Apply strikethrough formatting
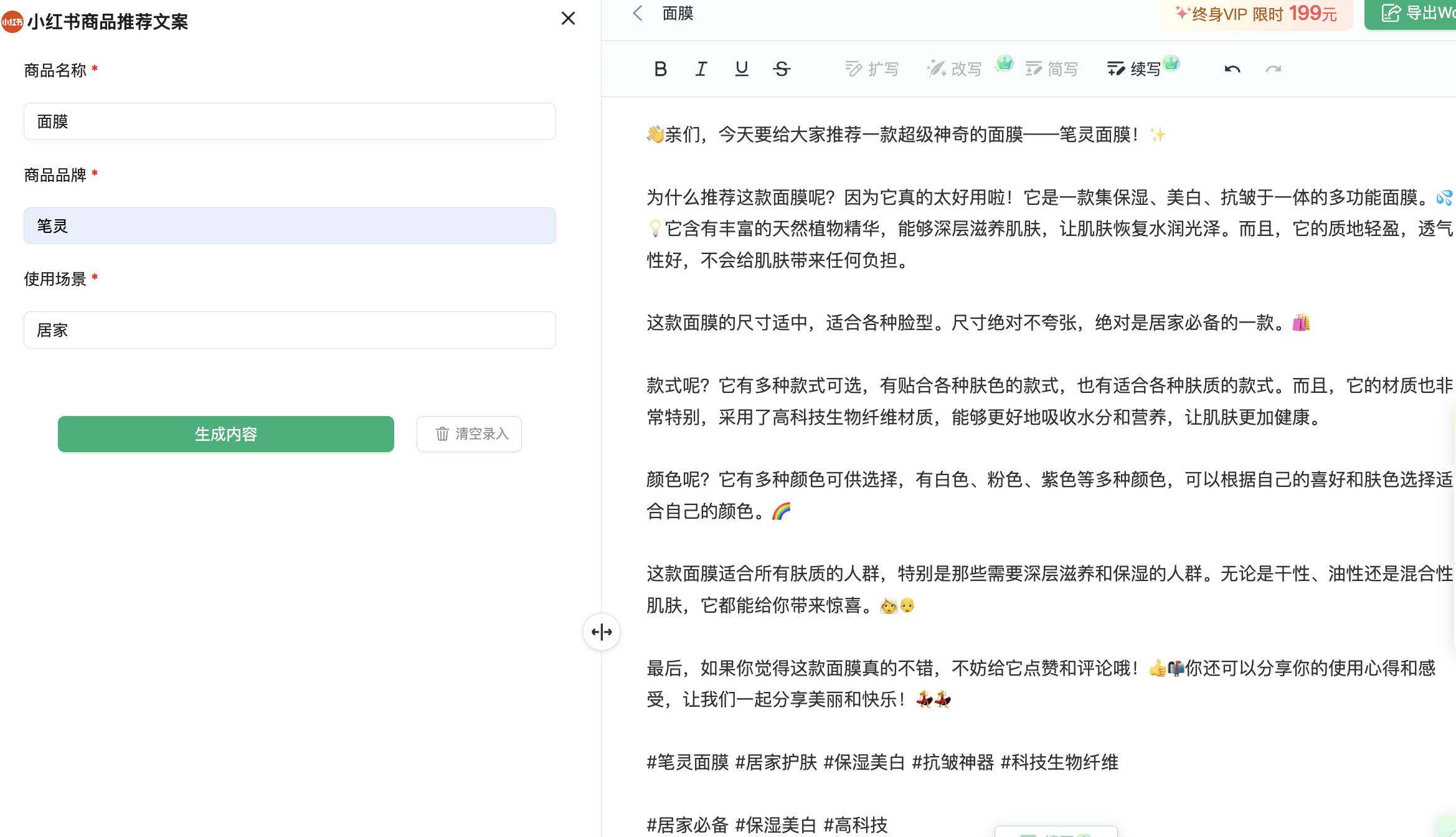This screenshot has width=1456, height=837. click(782, 69)
